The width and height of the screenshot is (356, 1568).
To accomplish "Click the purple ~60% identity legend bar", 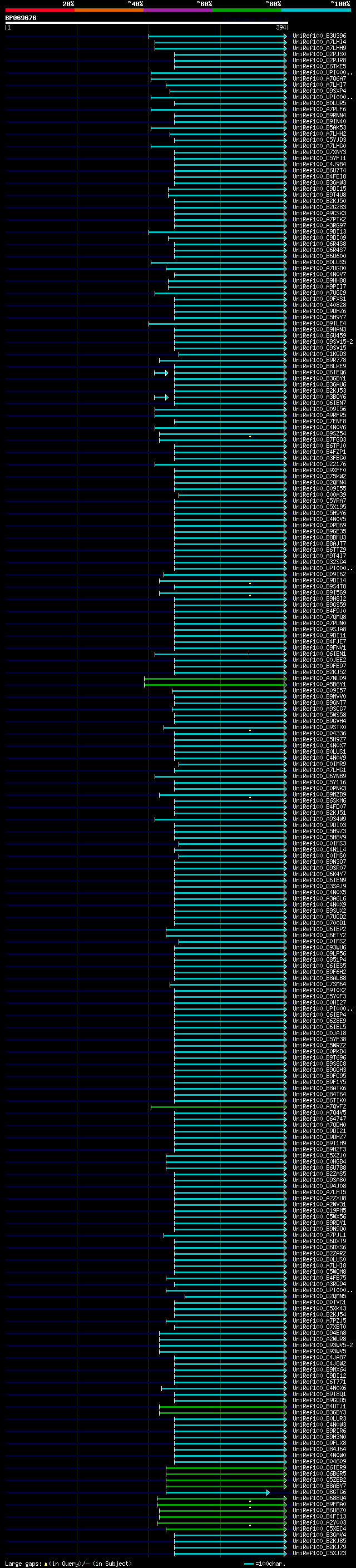I will pos(179,10).
